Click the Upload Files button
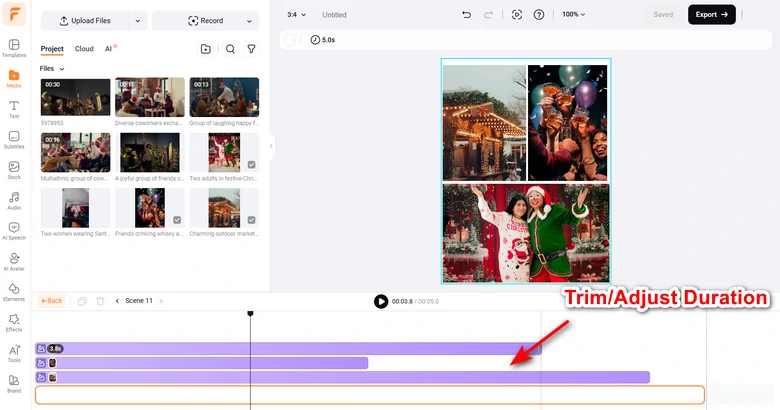780x410 pixels. click(x=86, y=21)
